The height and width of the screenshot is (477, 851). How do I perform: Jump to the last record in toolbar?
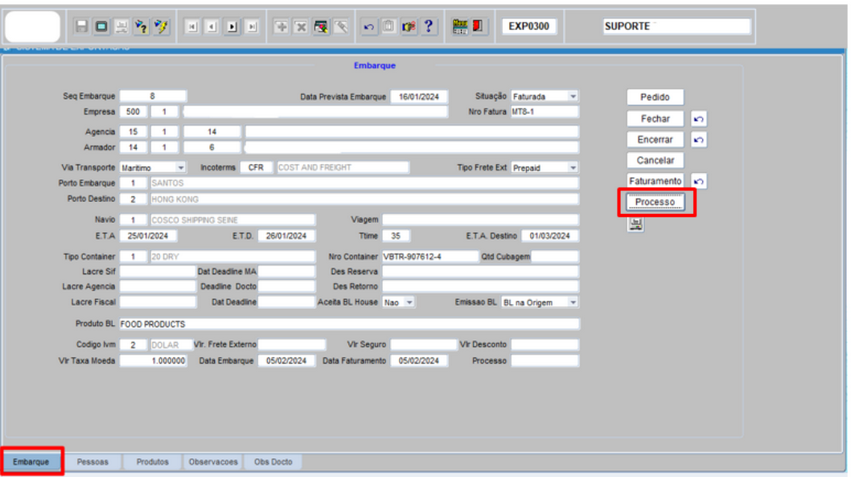point(252,27)
